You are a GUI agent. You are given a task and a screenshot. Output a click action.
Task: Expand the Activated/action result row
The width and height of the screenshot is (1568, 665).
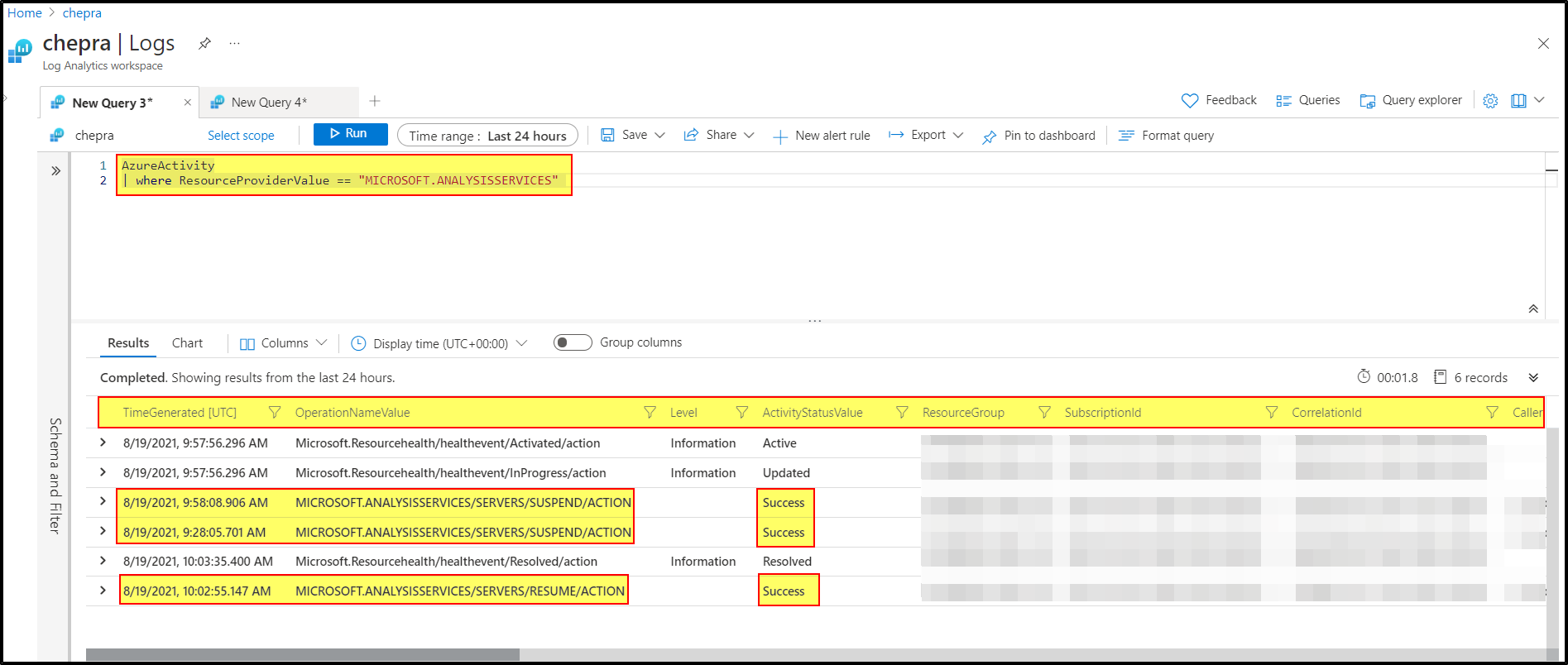pyautogui.click(x=103, y=443)
